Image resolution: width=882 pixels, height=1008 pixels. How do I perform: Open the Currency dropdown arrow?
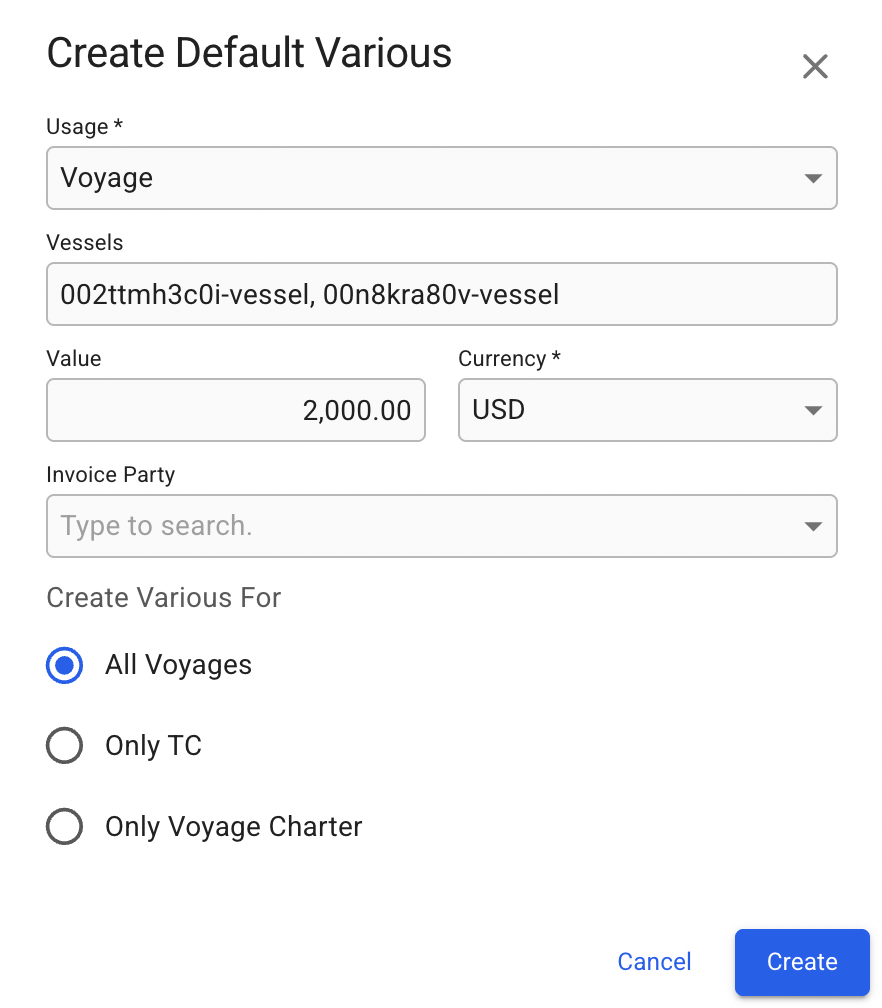coord(813,410)
